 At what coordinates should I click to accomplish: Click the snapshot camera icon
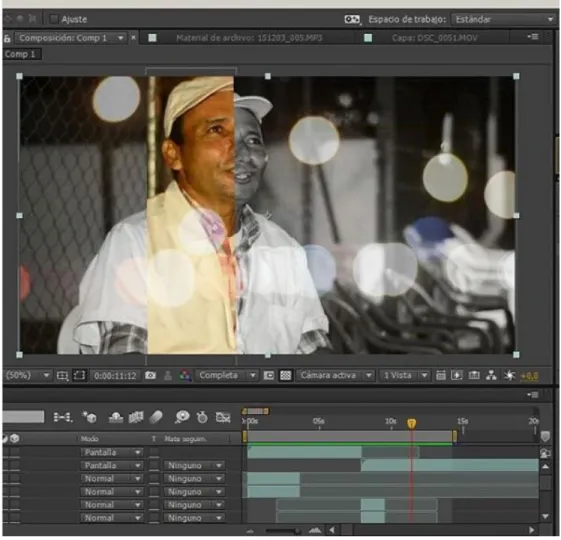pos(150,375)
